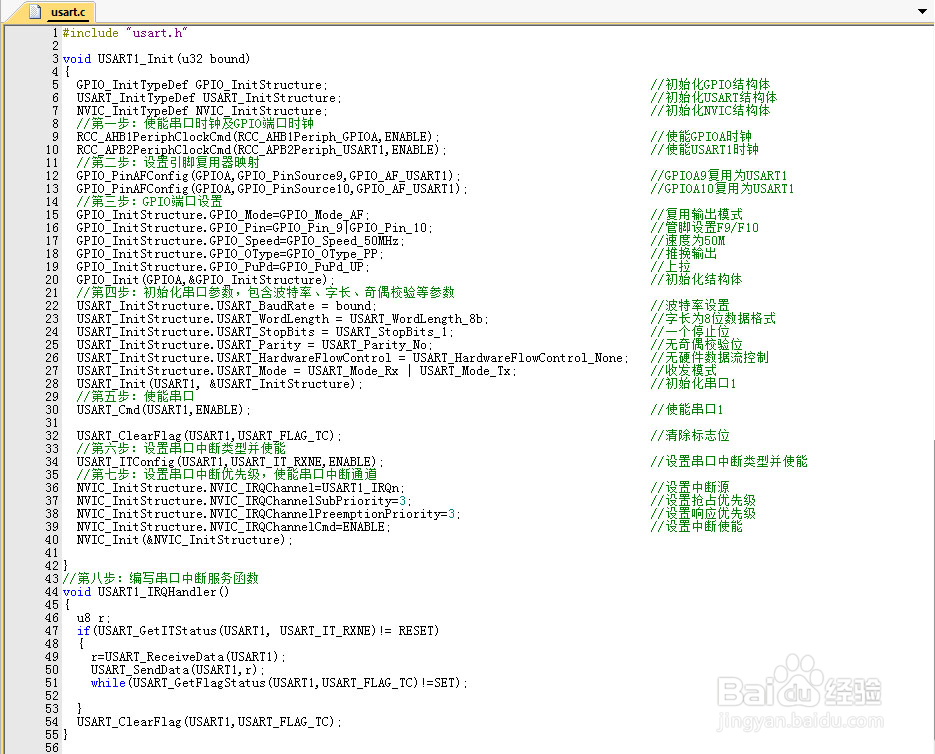Screen dimensions: 935x754
Task: Click GPIO_PinAFConfig line with GPIO_PinSource9
Action: [268, 176]
